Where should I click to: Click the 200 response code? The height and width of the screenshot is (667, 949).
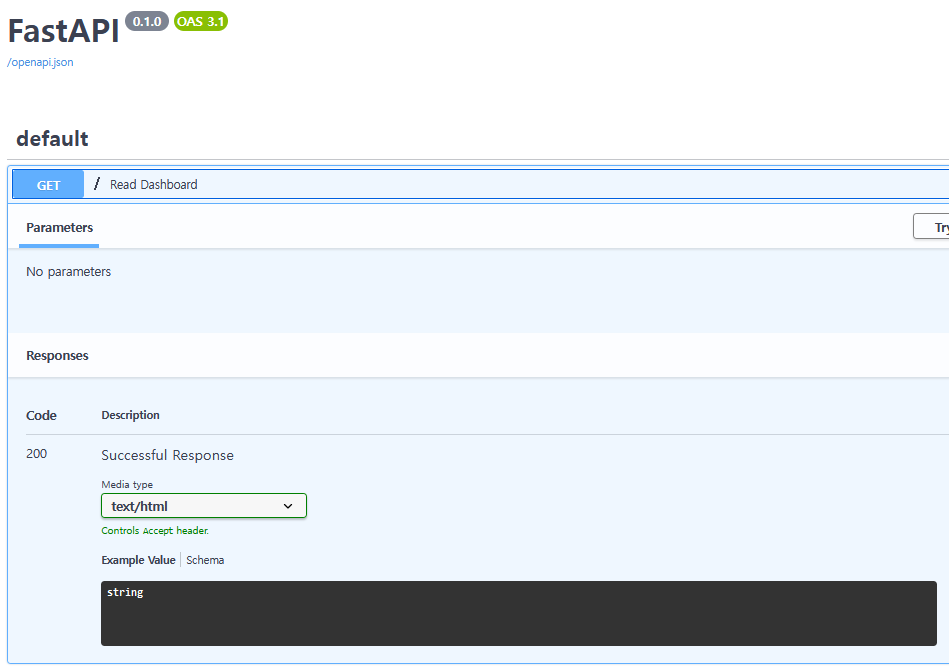pos(36,454)
